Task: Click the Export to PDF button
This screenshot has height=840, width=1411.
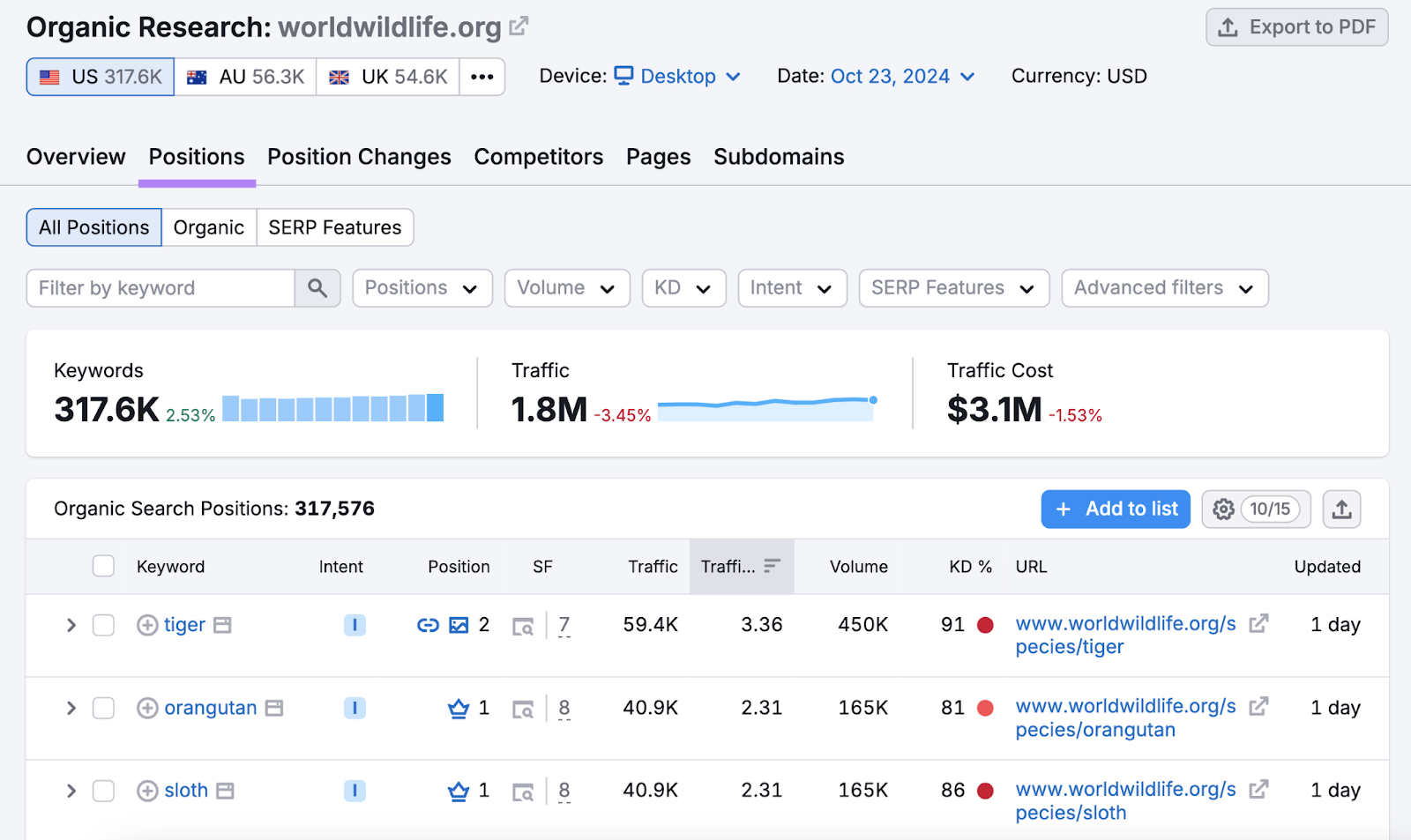Action: [1296, 27]
